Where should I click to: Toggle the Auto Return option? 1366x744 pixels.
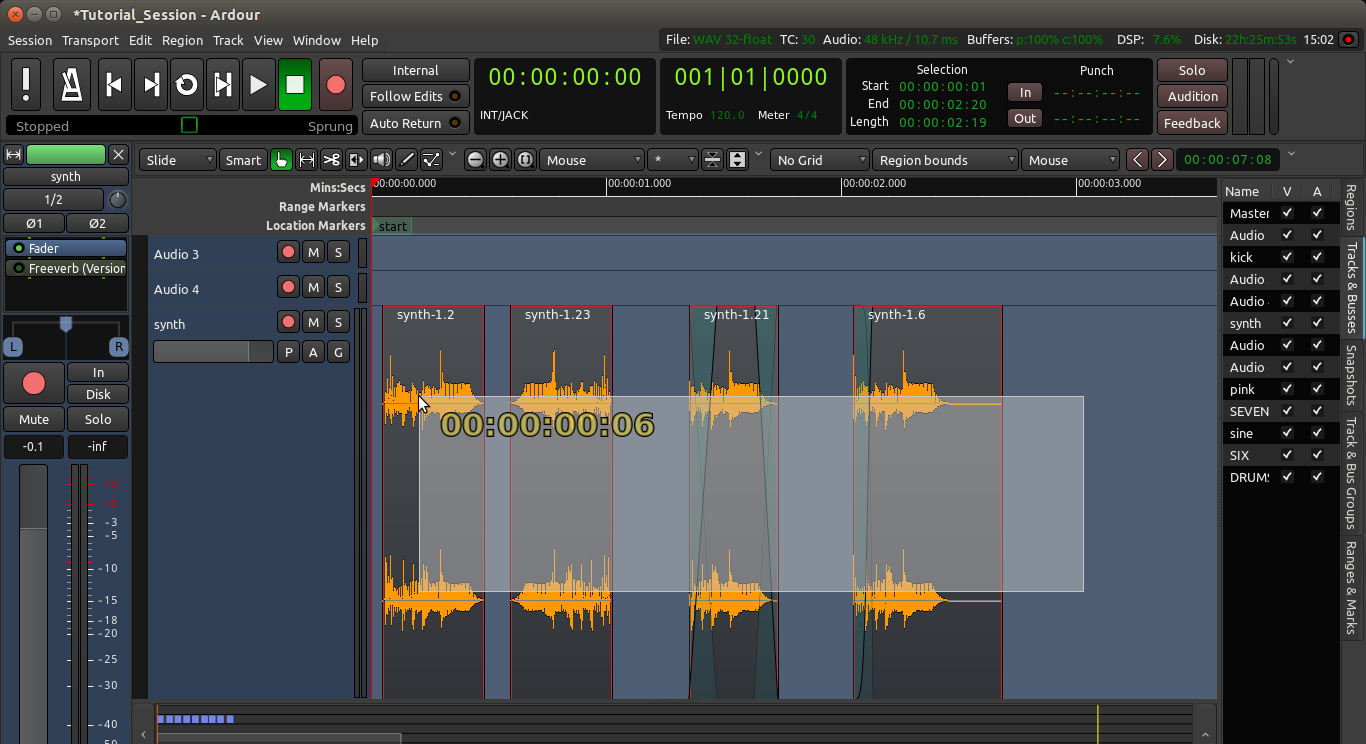point(415,123)
